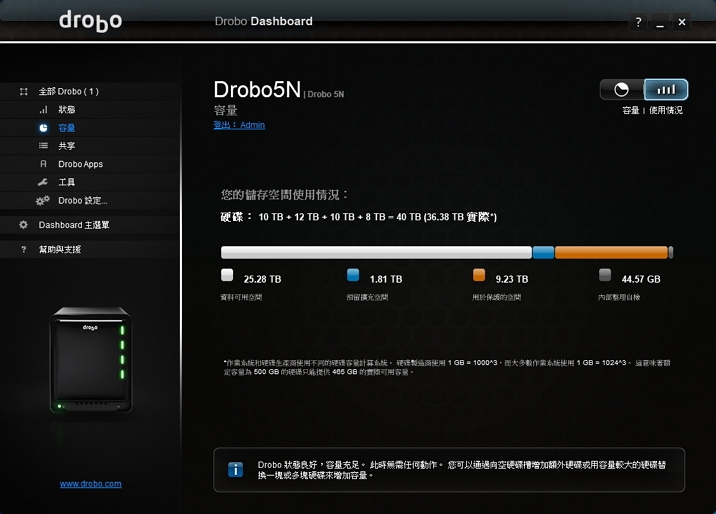Click the 10 TB + 12 TB drive summary text
The image size is (716, 514).
(359, 217)
